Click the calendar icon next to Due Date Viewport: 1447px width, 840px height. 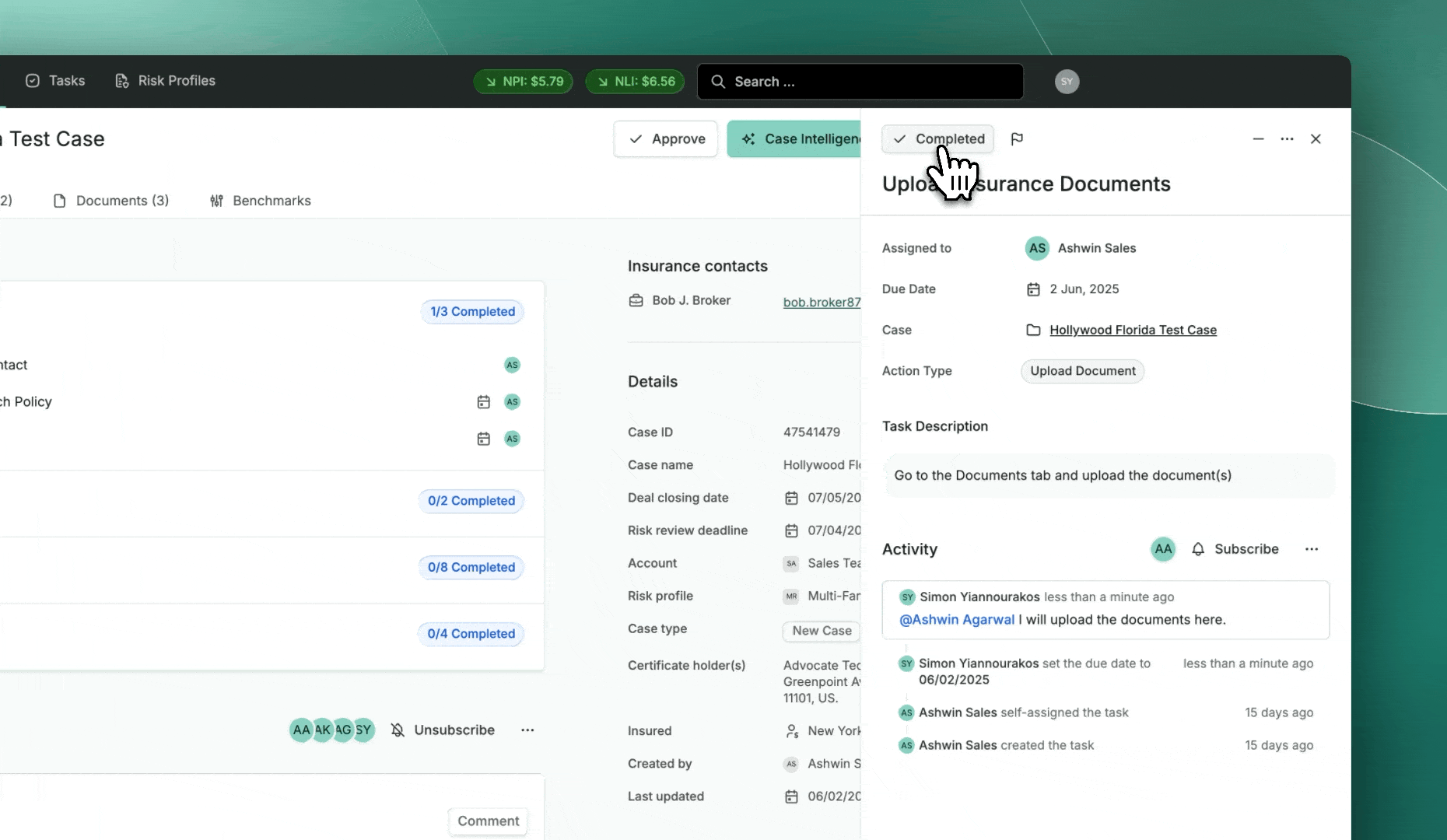pos(1033,289)
